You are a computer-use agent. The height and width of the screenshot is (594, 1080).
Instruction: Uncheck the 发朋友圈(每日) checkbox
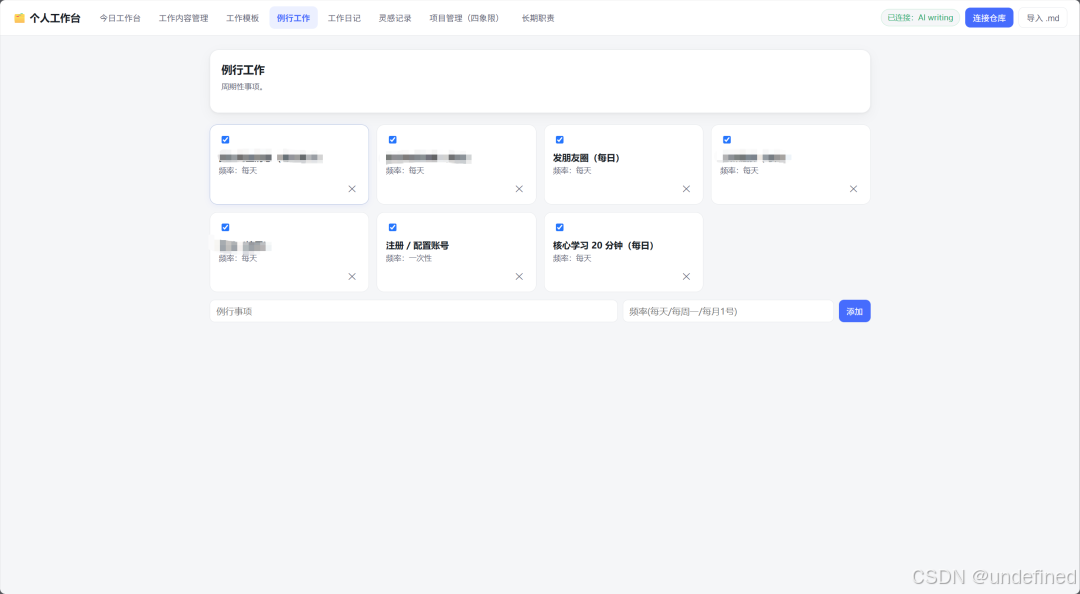coord(559,140)
